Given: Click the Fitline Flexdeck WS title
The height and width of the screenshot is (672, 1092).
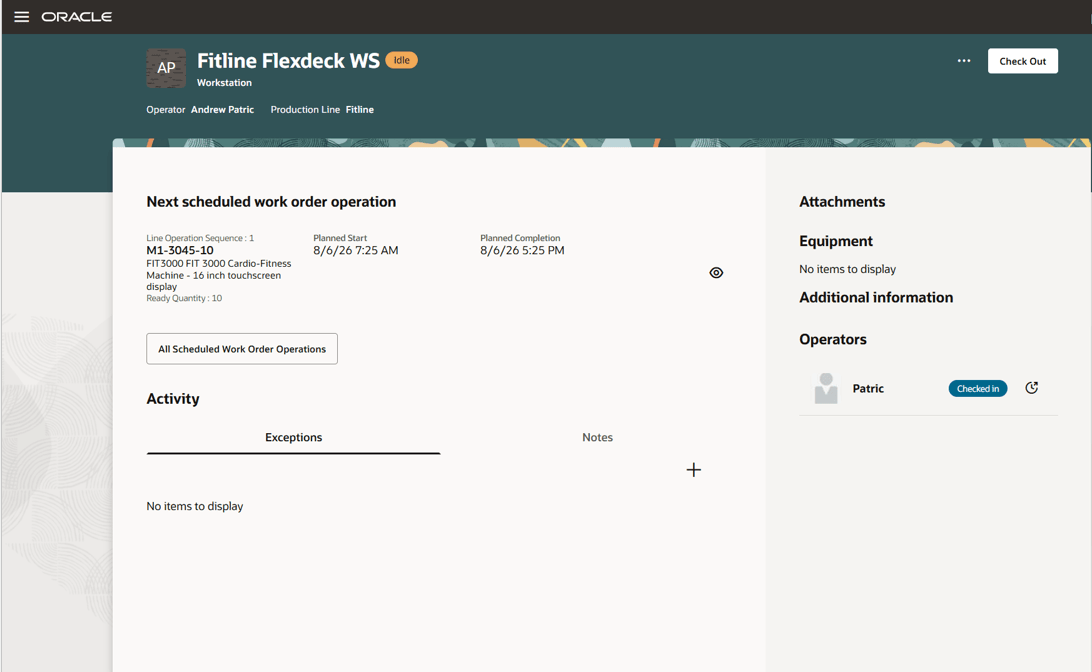Looking at the screenshot, I should coord(288,61).
